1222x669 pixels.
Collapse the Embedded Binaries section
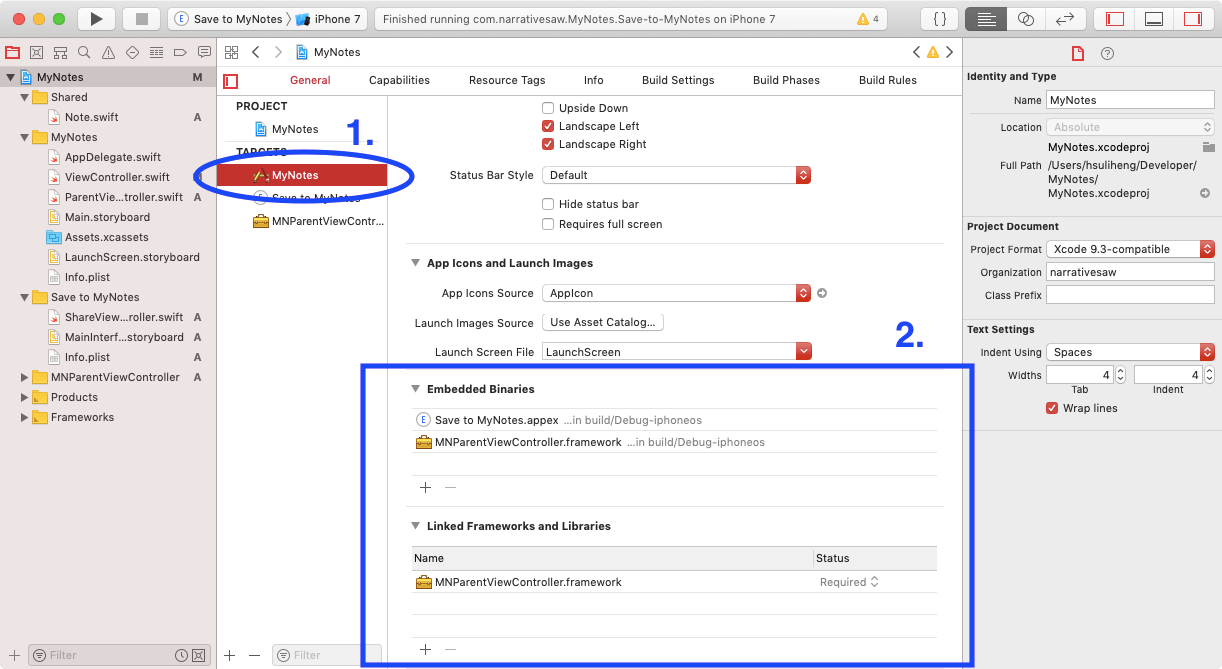(x=415, y=389)
